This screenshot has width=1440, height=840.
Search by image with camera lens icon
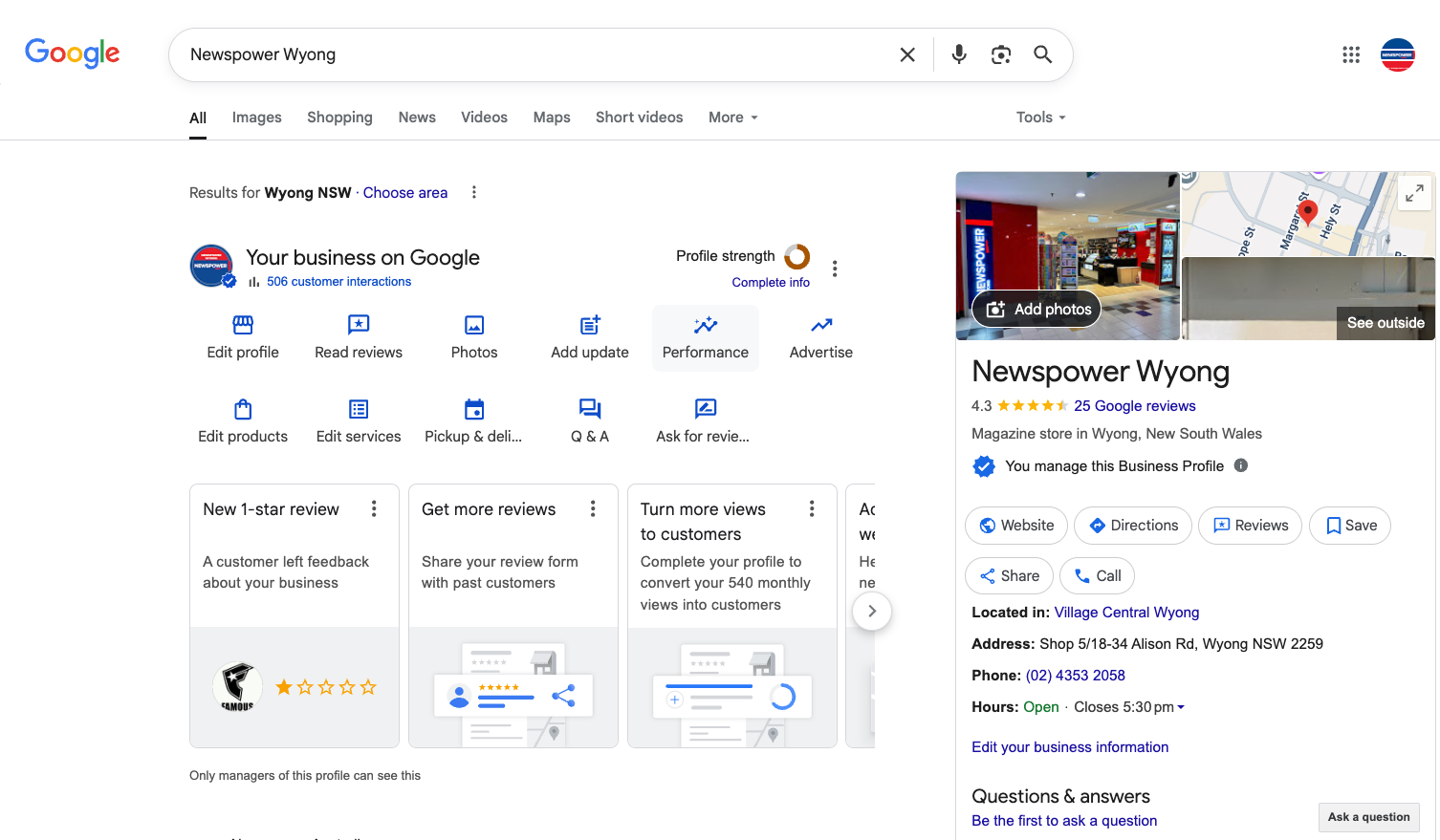1001,54
